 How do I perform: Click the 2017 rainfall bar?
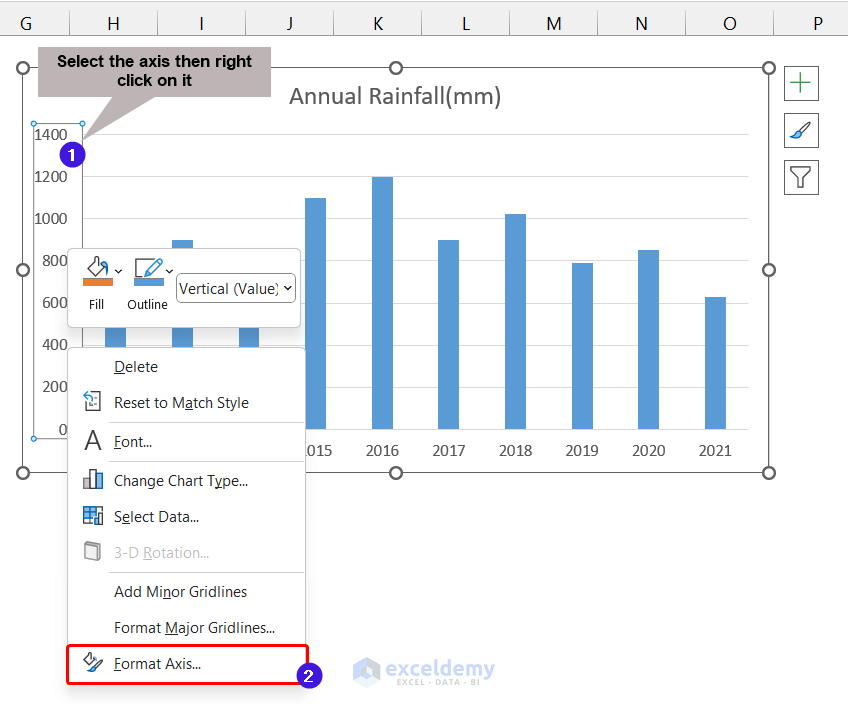(448, 335)
